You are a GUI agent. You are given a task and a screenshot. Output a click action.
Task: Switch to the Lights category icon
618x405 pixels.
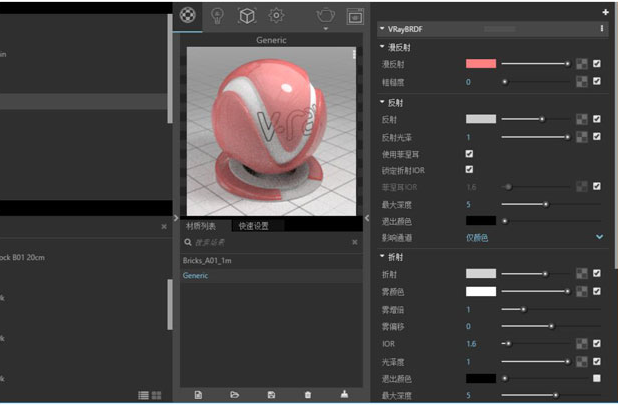point(217,16)
